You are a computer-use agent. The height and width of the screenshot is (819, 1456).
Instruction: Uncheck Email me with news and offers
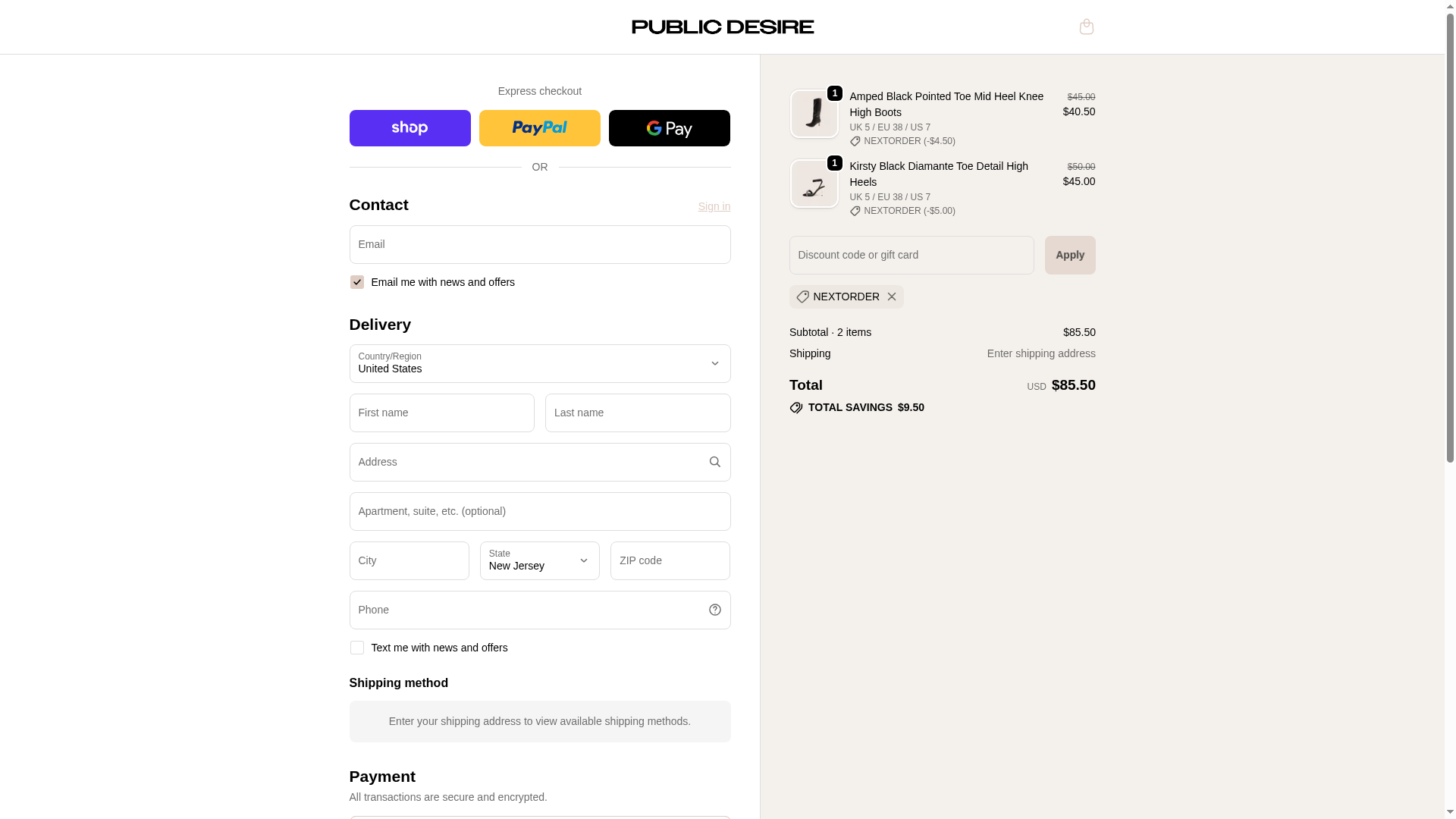[x=356, y=282]
